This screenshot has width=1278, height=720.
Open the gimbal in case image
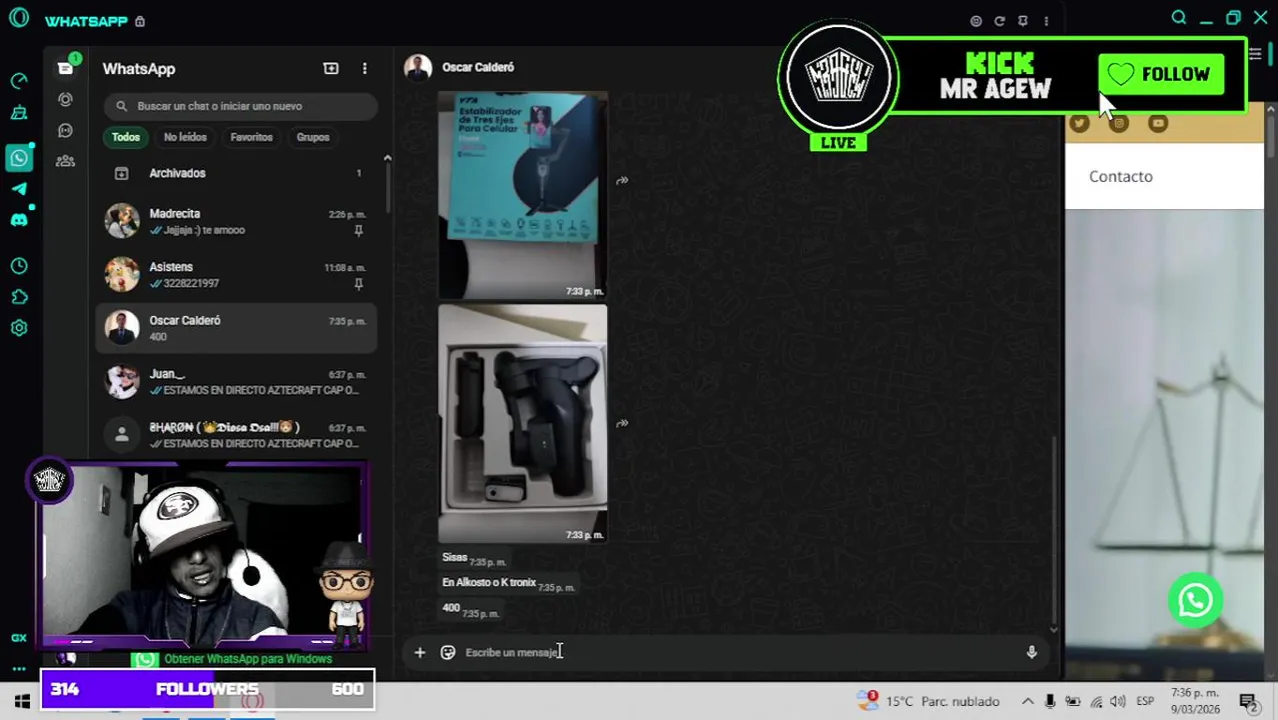(x=522, y=424)
